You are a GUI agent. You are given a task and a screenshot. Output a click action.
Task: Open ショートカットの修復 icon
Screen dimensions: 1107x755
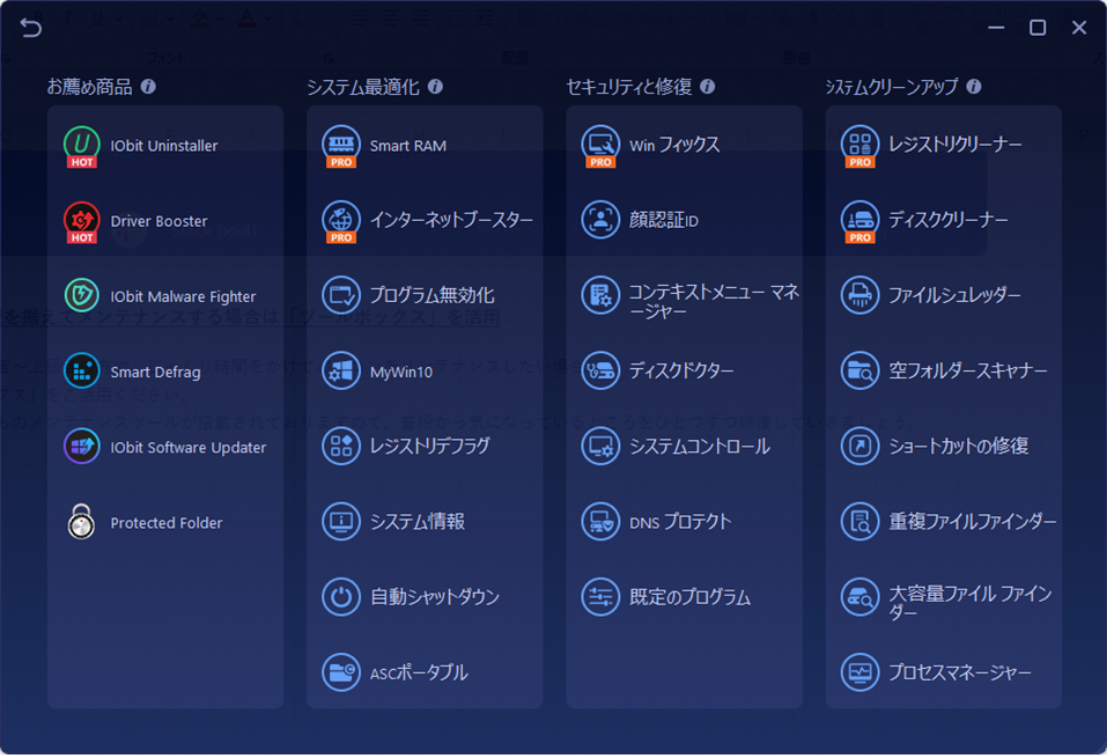860,446
